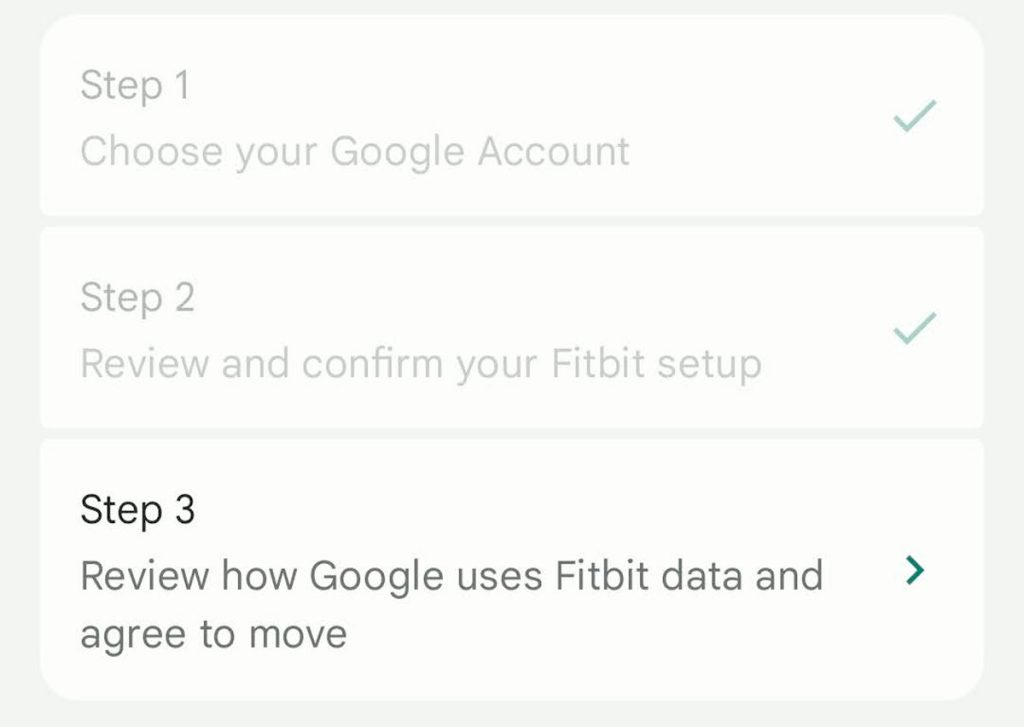Click "Choose your Google Account" text
This screenshot has width=1024, height=727.
pyautogui.click(x=355, y=152)
